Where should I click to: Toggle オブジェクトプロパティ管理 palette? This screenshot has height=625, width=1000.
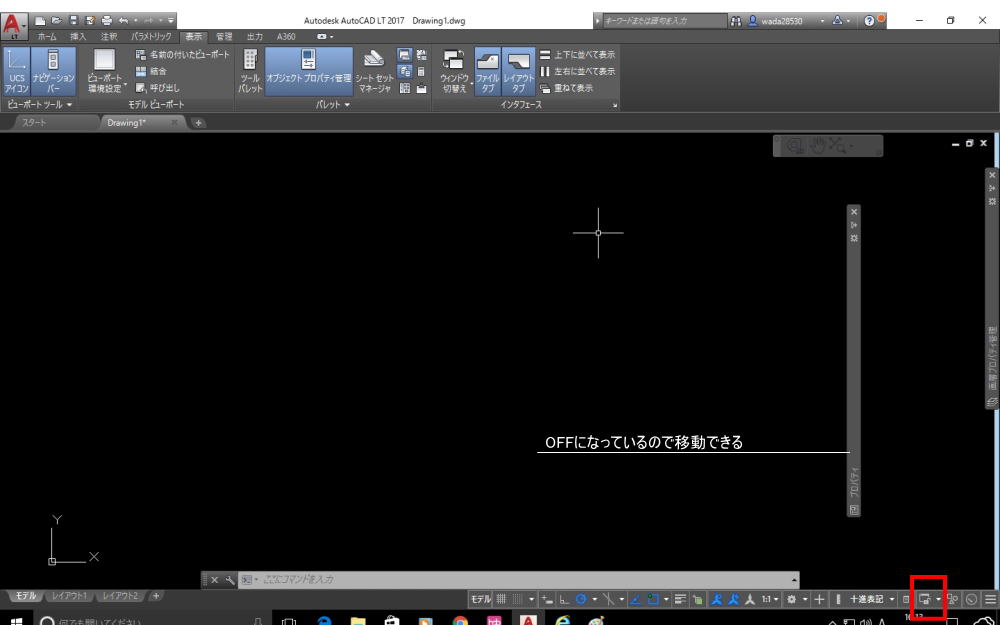pyautogui.click(x=309, y=71)
